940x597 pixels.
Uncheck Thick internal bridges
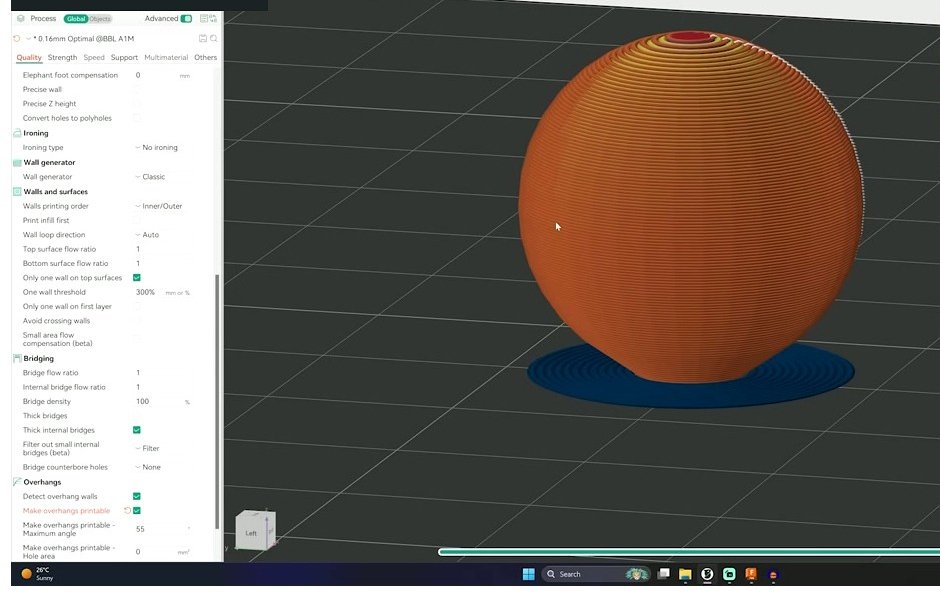click(x=137, y=430)
